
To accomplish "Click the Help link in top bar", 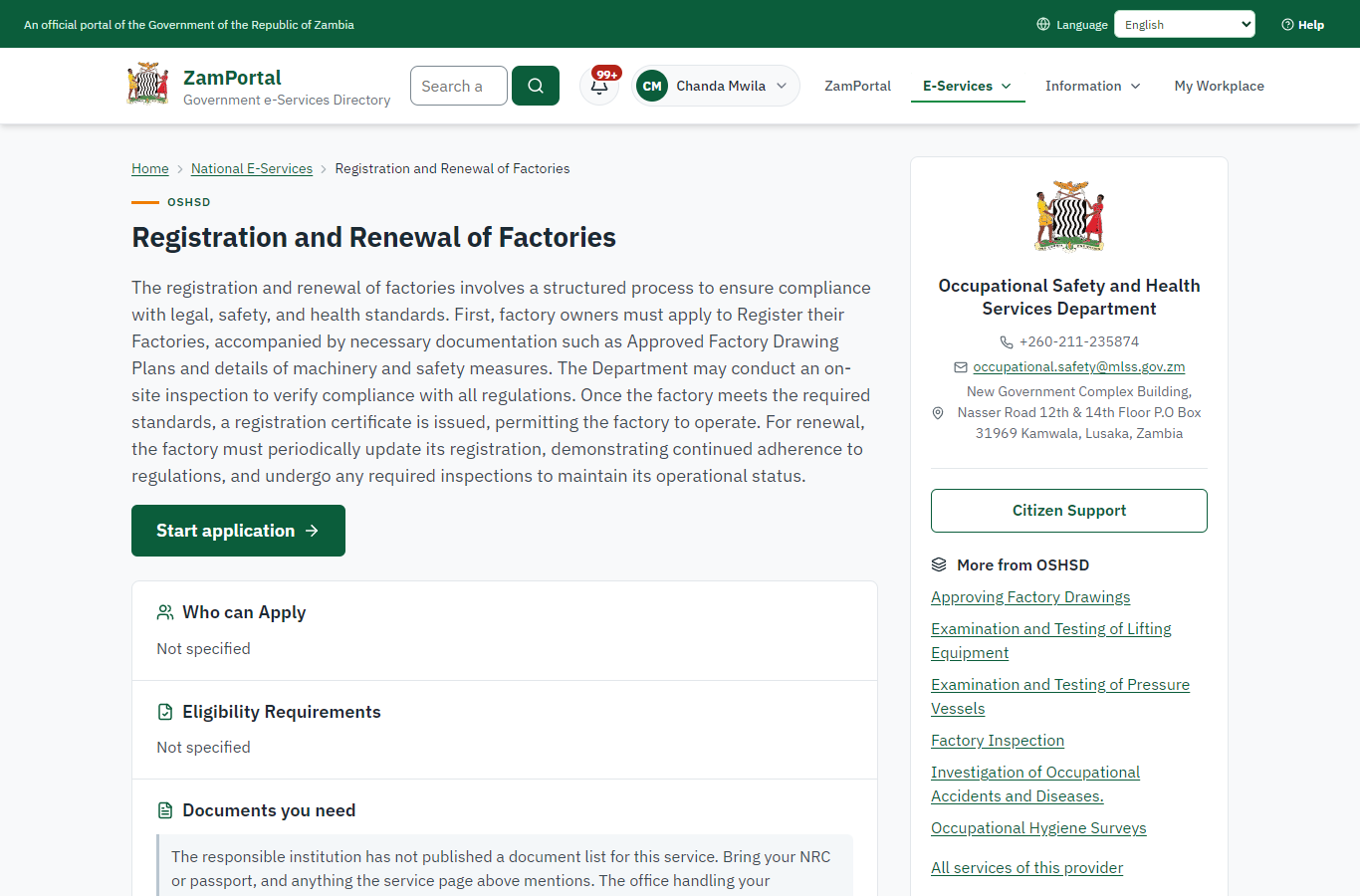I will pos(1303,24).
